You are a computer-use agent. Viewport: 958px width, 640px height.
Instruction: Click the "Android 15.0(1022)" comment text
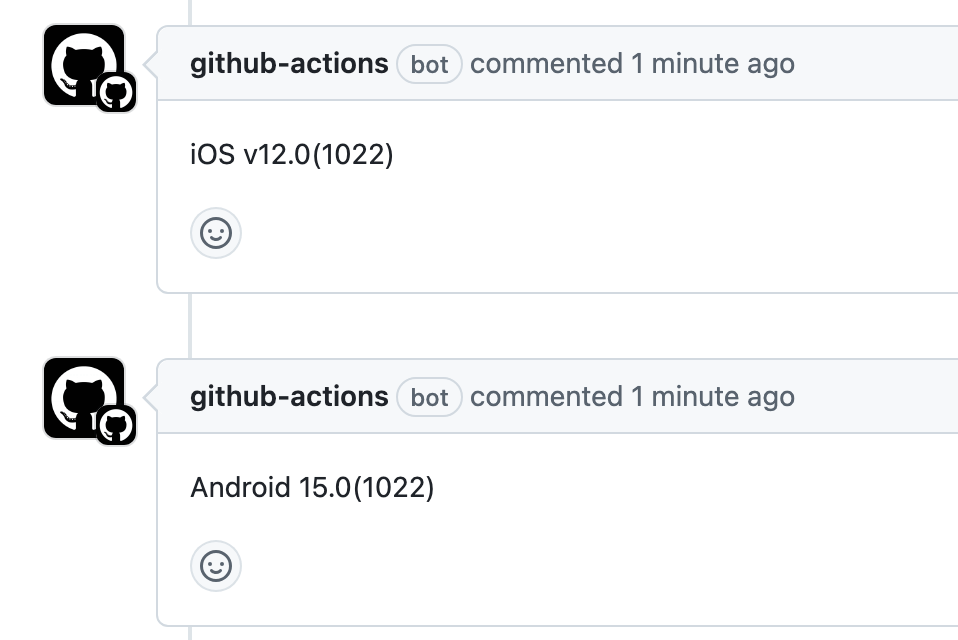pos(312,488)
